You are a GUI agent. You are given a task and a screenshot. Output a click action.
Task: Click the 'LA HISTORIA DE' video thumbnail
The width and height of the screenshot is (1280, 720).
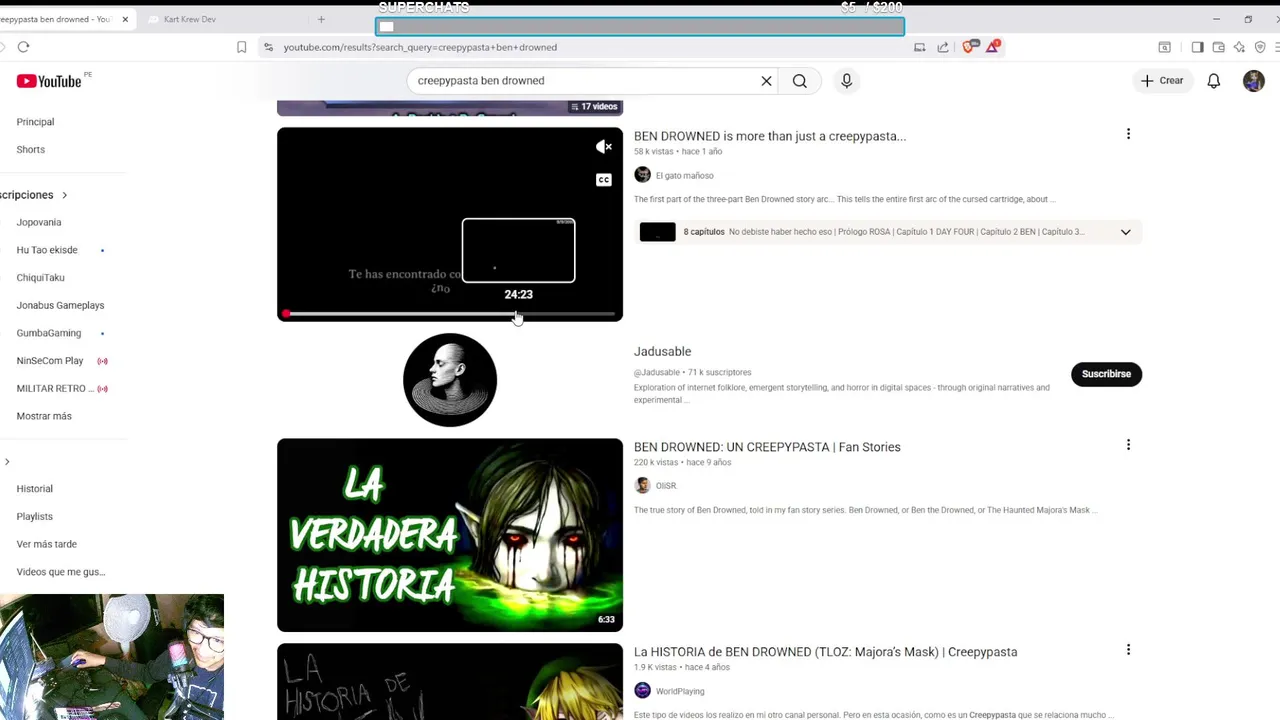tap(450, 681)
